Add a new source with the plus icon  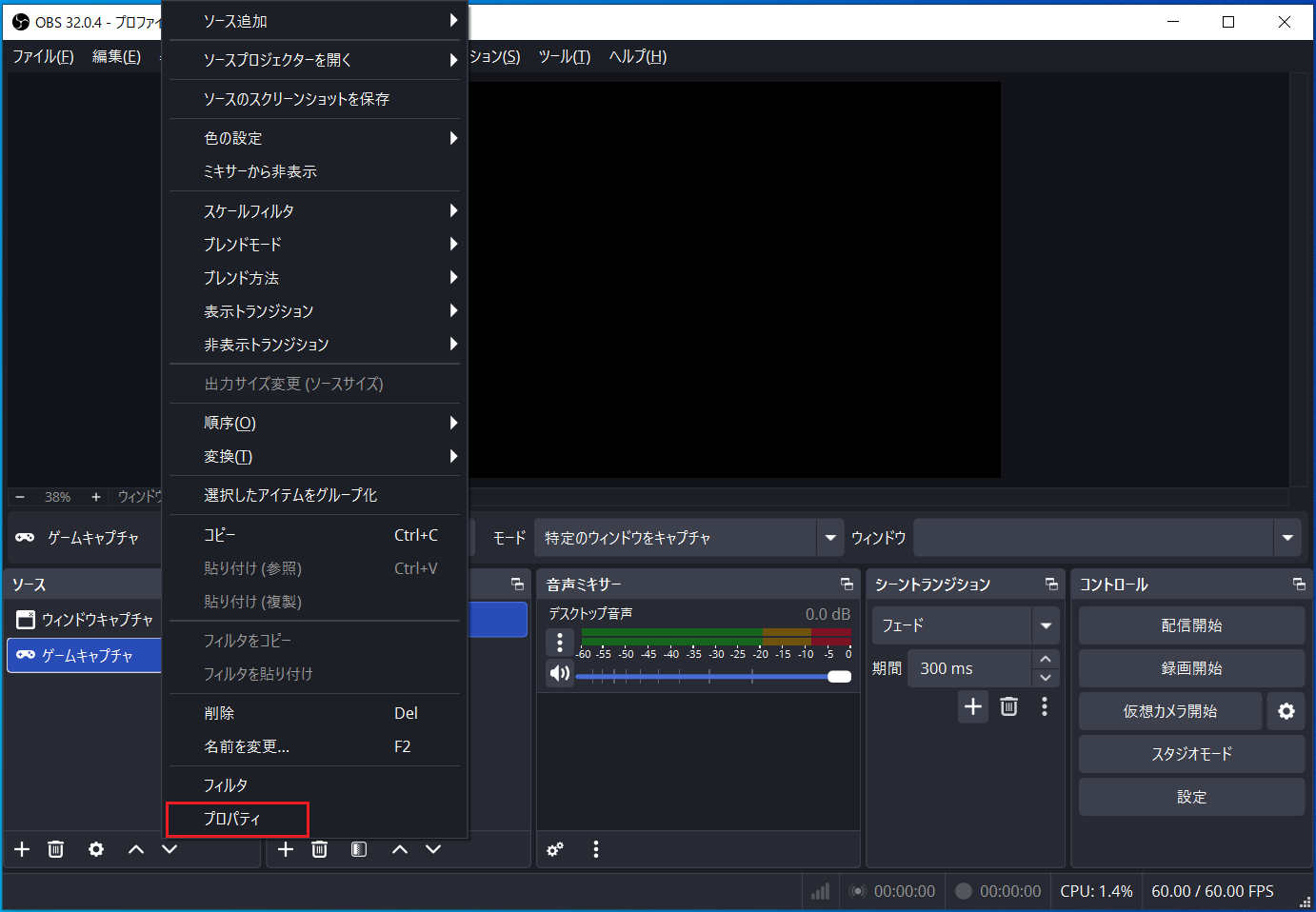pyautogui.click(x=21, y=849)
